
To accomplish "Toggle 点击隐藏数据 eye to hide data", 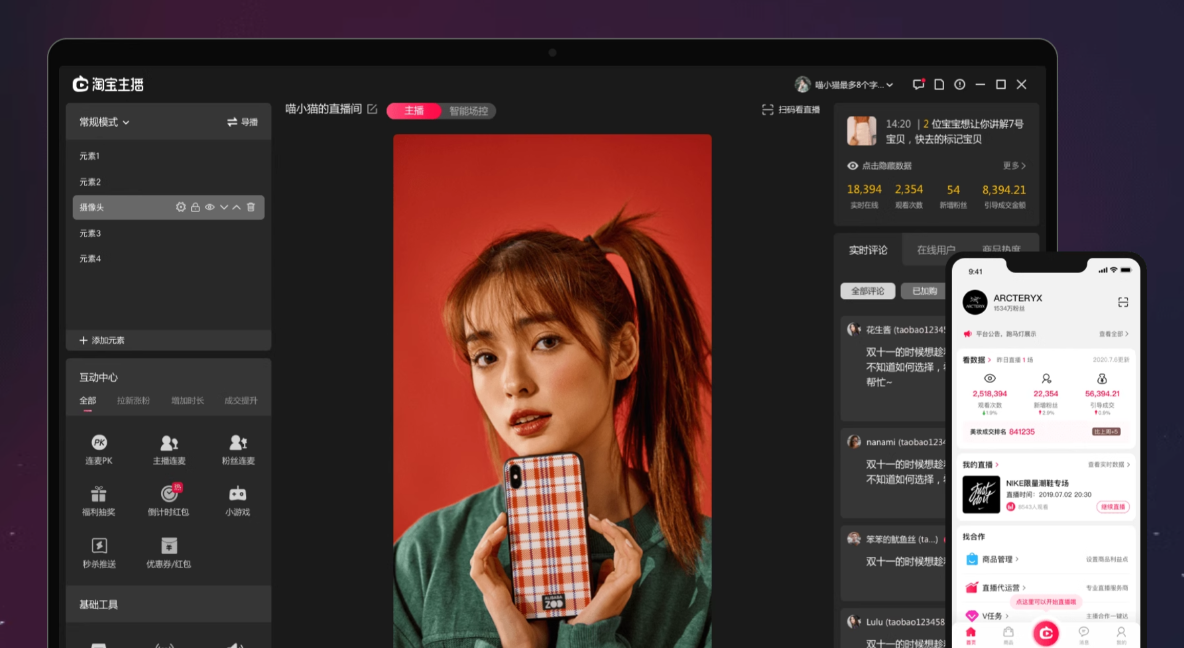I will coord(853,165).
